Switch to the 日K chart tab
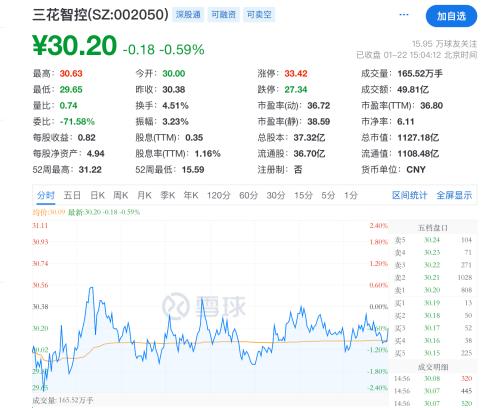Image resolution: width=494 pixels, height=408 pixels. coord(98,195)
